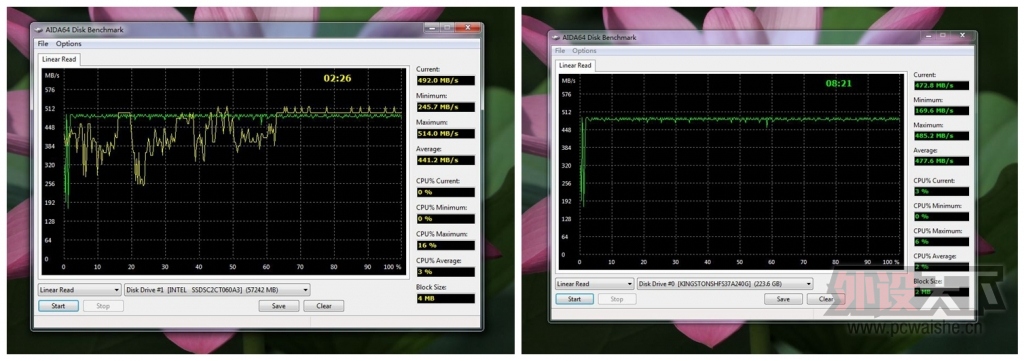Click the left benchmark graph area
The height and width of the screenshot is (361, 1024).
tap(225, 173)
